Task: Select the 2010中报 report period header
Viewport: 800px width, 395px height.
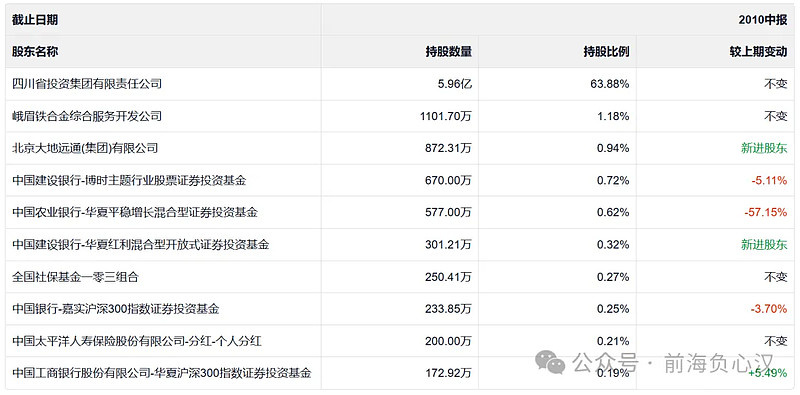Action: pos(763,20)
